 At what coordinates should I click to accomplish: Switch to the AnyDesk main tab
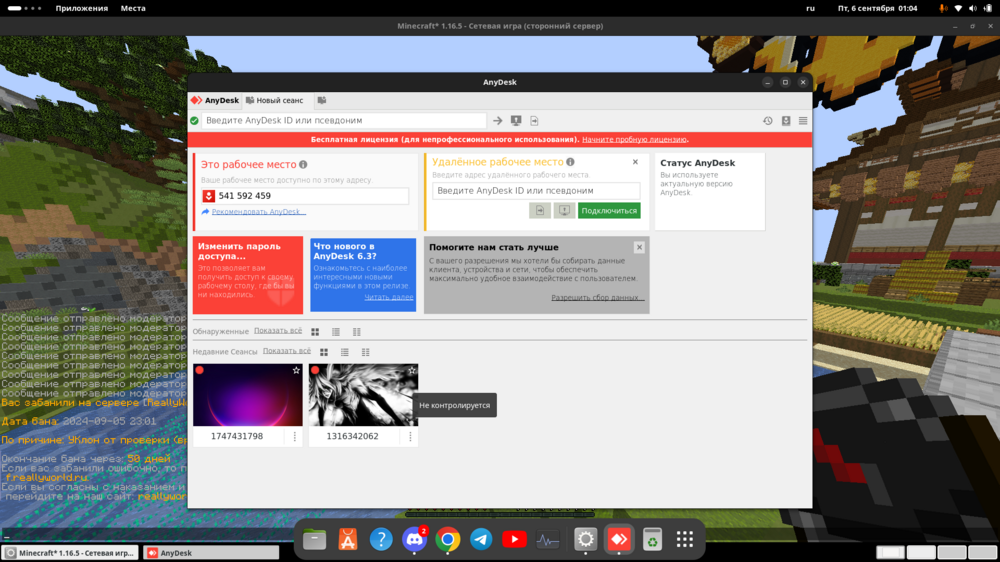coord(215,100)
